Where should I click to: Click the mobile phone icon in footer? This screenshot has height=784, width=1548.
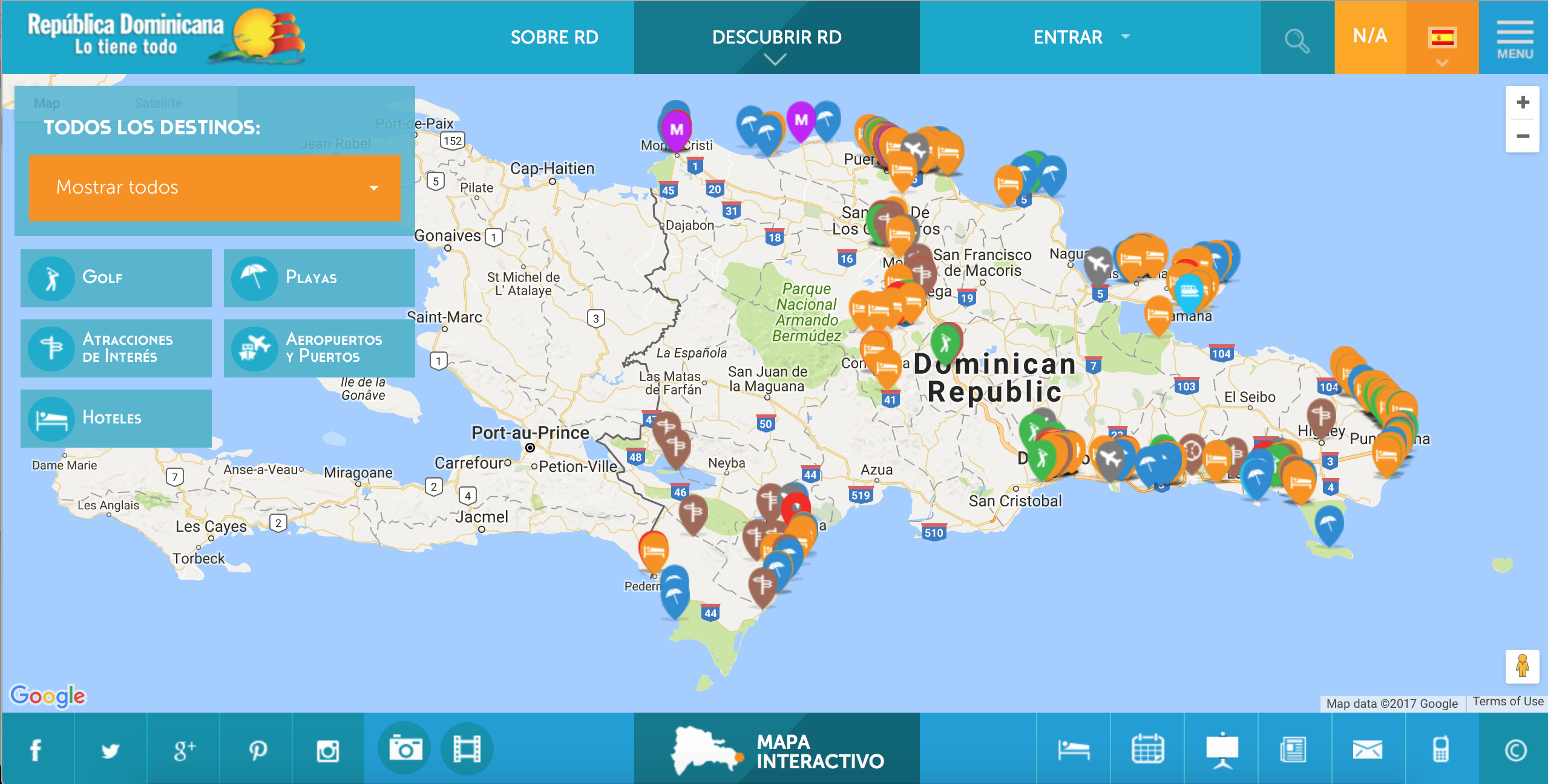(x=1441, y=750)
